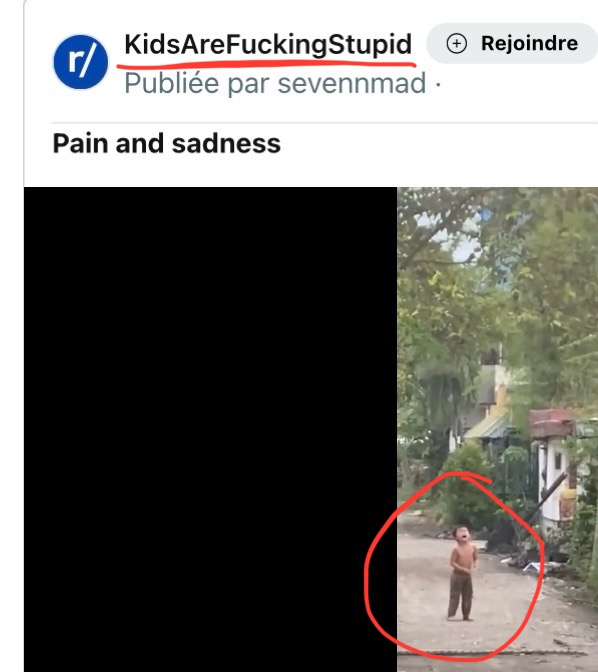598x672 pixels.
Task: Click the black letterbox area of the video
Action: pos(210,429)
